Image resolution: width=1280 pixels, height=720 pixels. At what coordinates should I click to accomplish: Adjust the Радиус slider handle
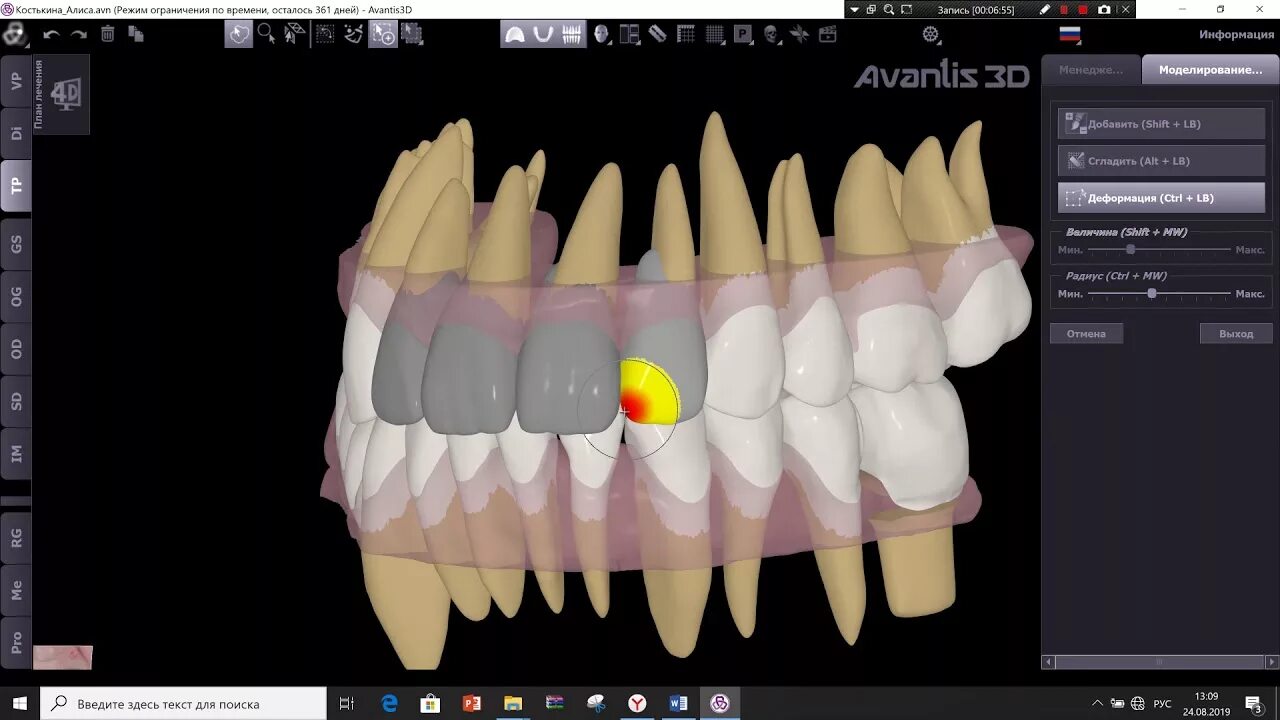coord(1151,295)
